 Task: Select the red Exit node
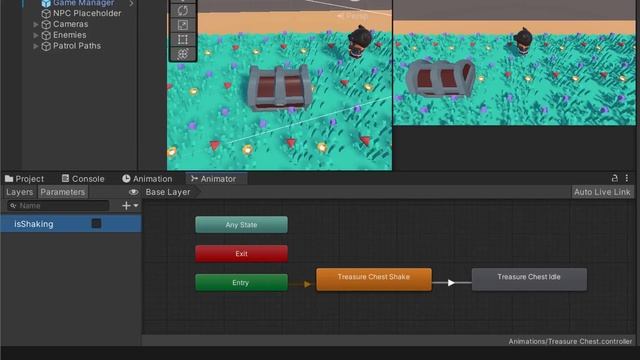click(x=241, y=253)
